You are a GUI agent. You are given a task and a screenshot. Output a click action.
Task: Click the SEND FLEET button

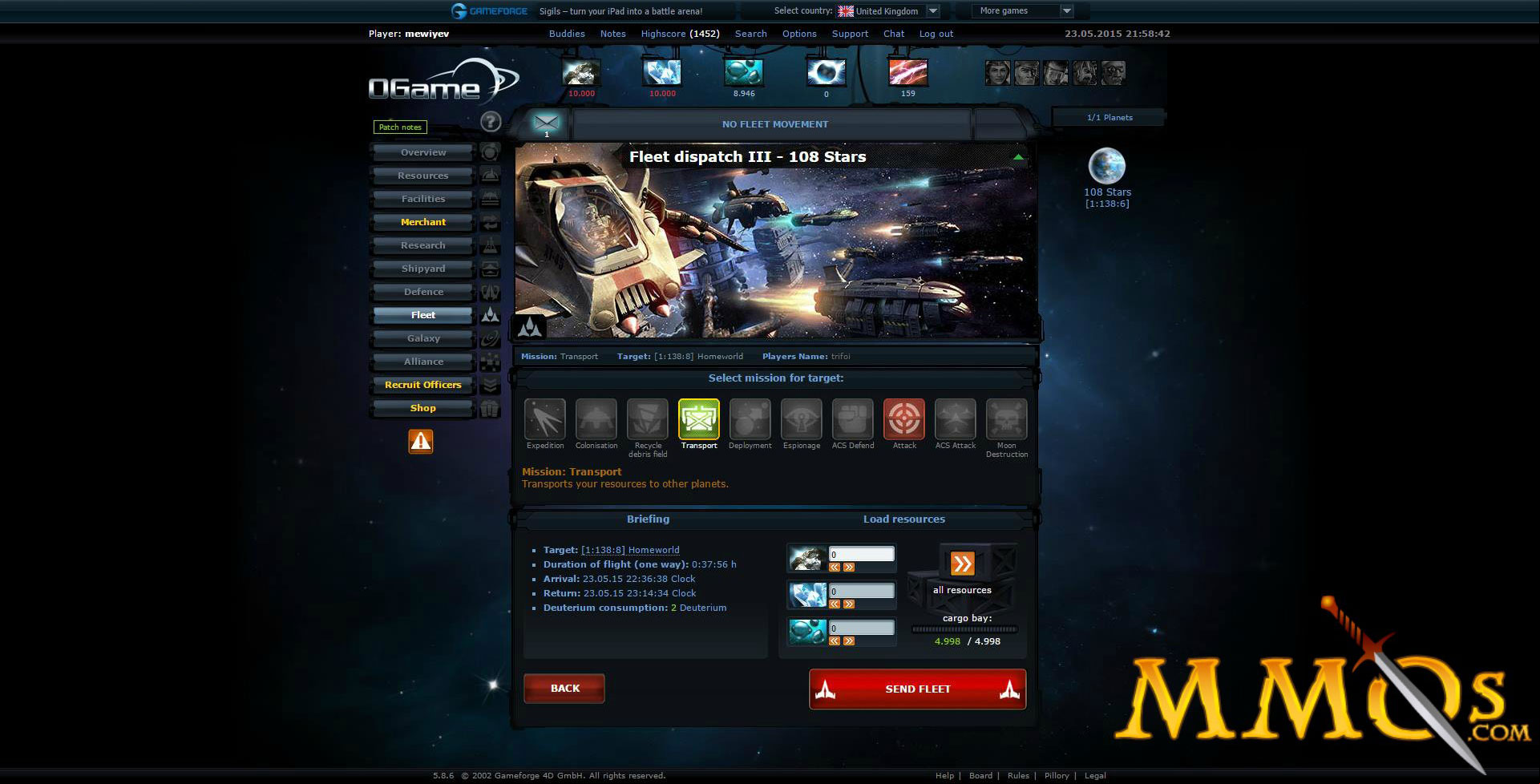918,689
